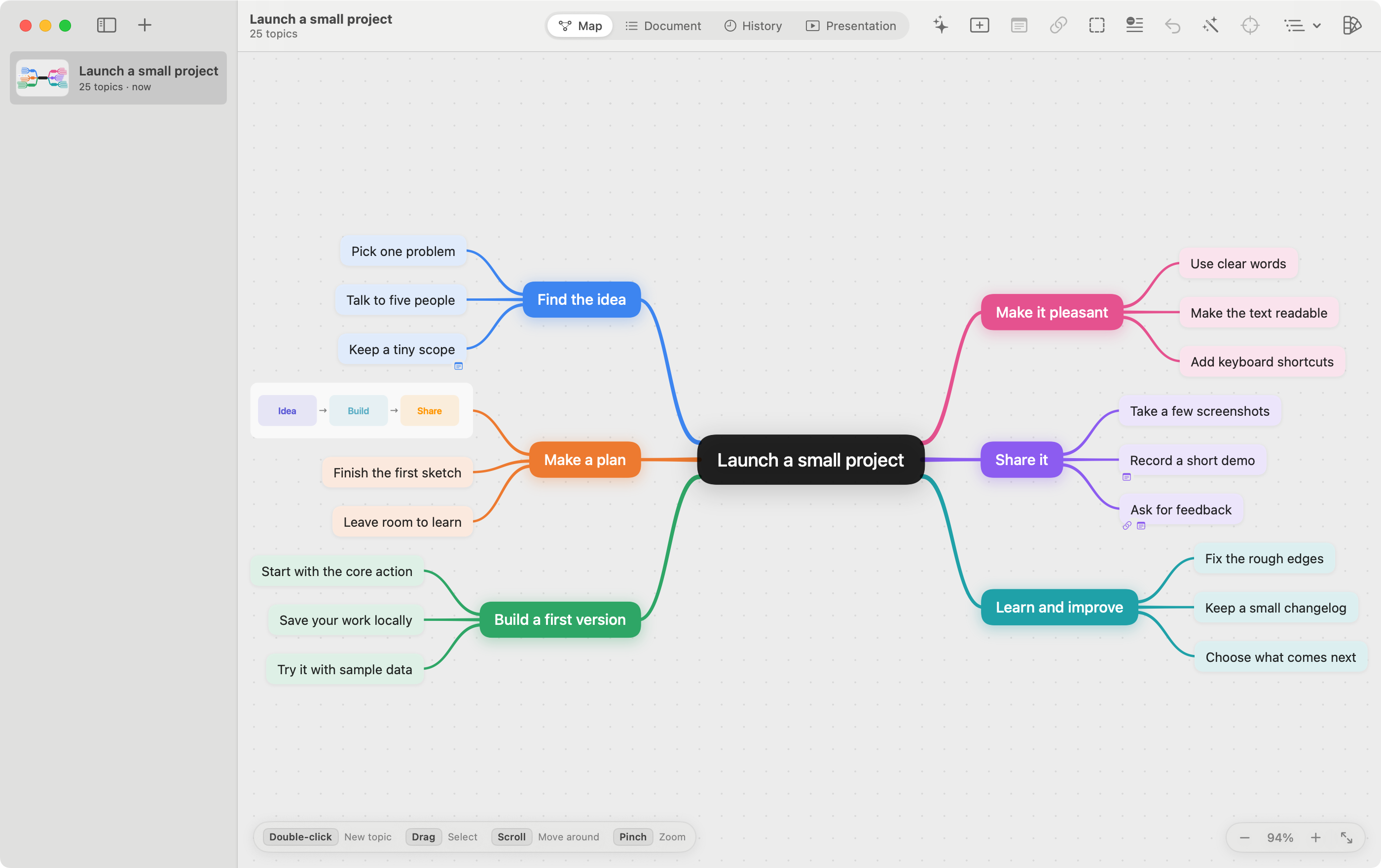This screenshot has width=1381, height=868.
Task: Select the Keep a tiny scope topic
Action: [401, 349]
